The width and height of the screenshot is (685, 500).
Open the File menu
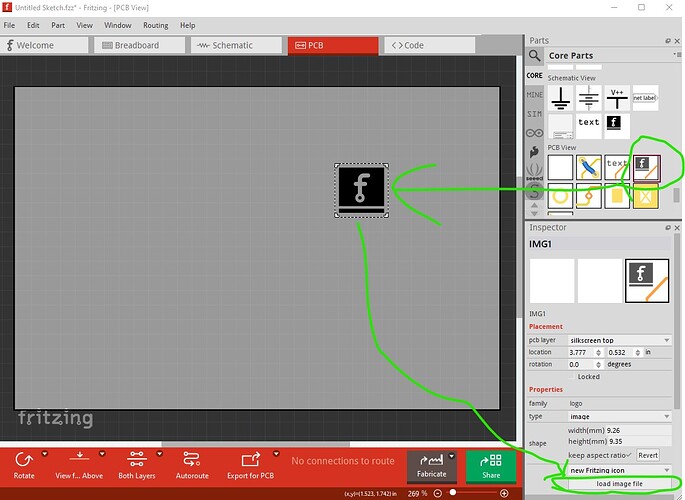point(9,25)
